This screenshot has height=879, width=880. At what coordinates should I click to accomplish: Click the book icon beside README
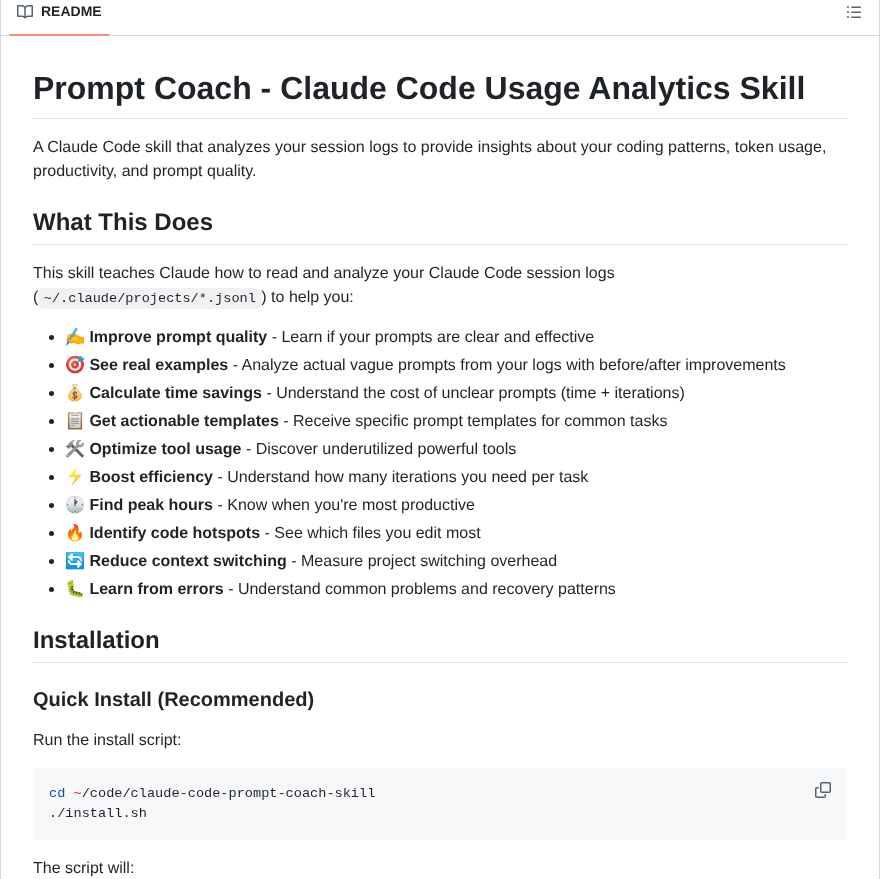(x=24, y=12)
